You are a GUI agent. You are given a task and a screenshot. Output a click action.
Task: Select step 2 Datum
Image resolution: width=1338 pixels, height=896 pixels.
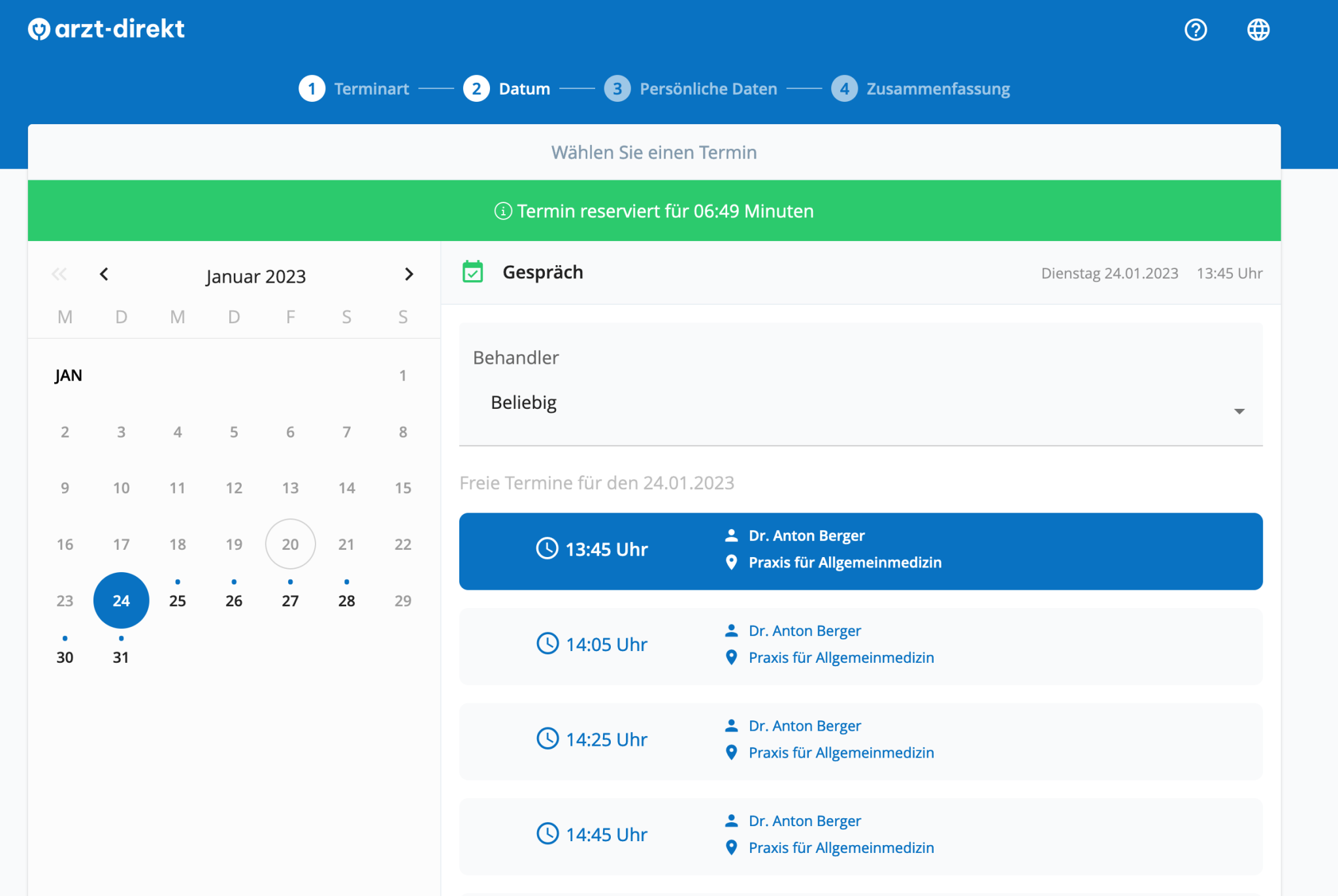point(507,88)
